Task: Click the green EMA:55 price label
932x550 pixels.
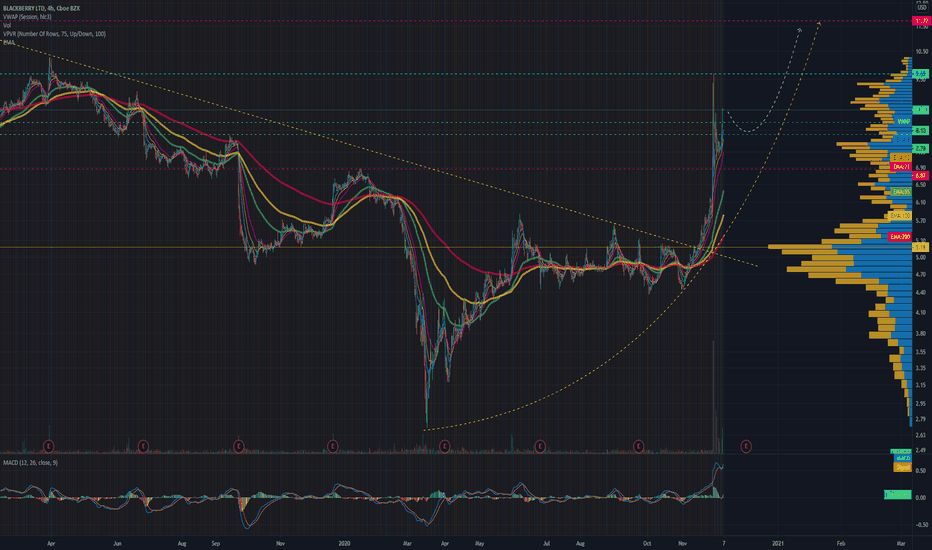Action: click(x=901, y=192)
